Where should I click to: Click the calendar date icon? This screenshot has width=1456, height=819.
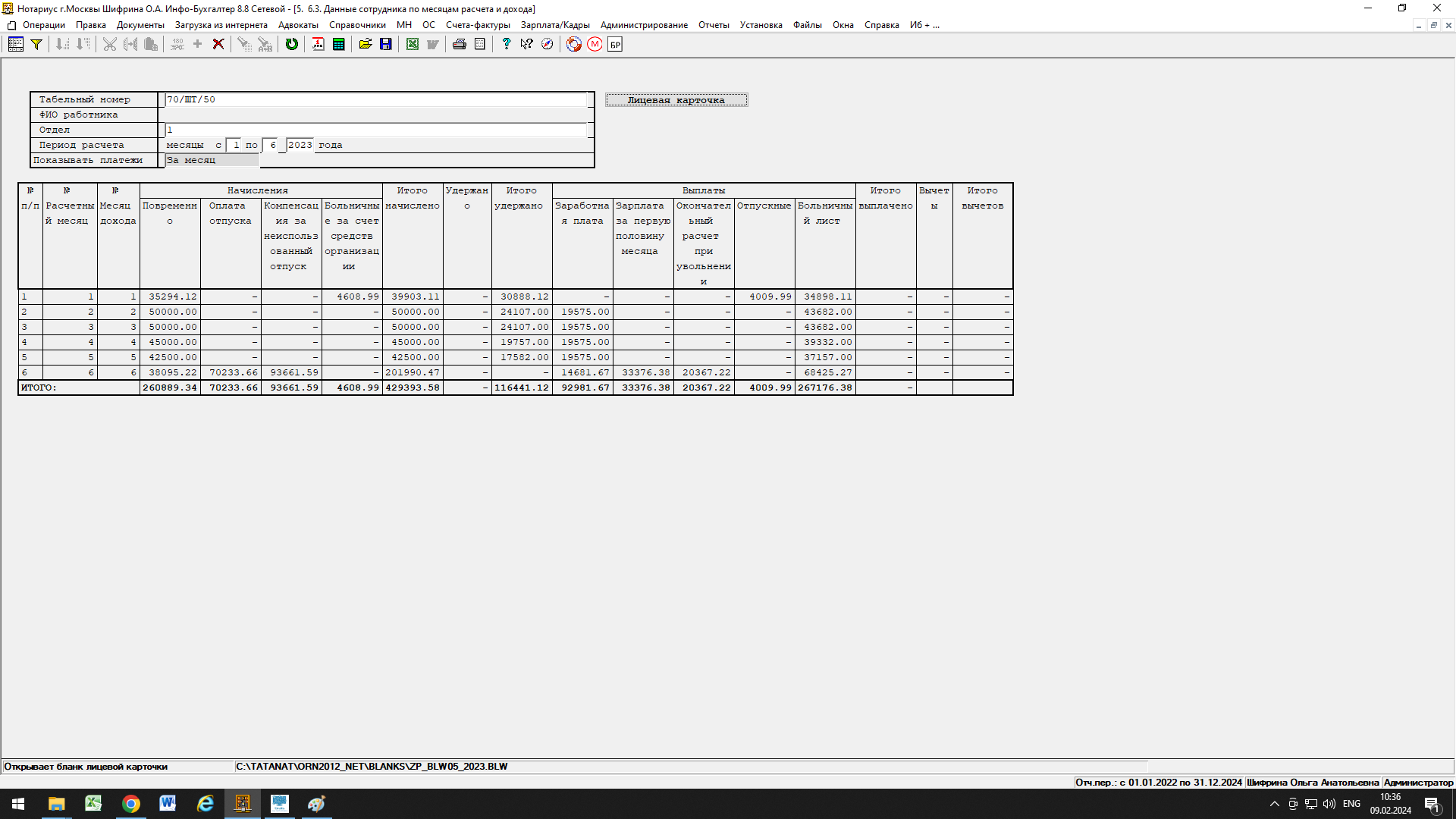click(318, 45)
